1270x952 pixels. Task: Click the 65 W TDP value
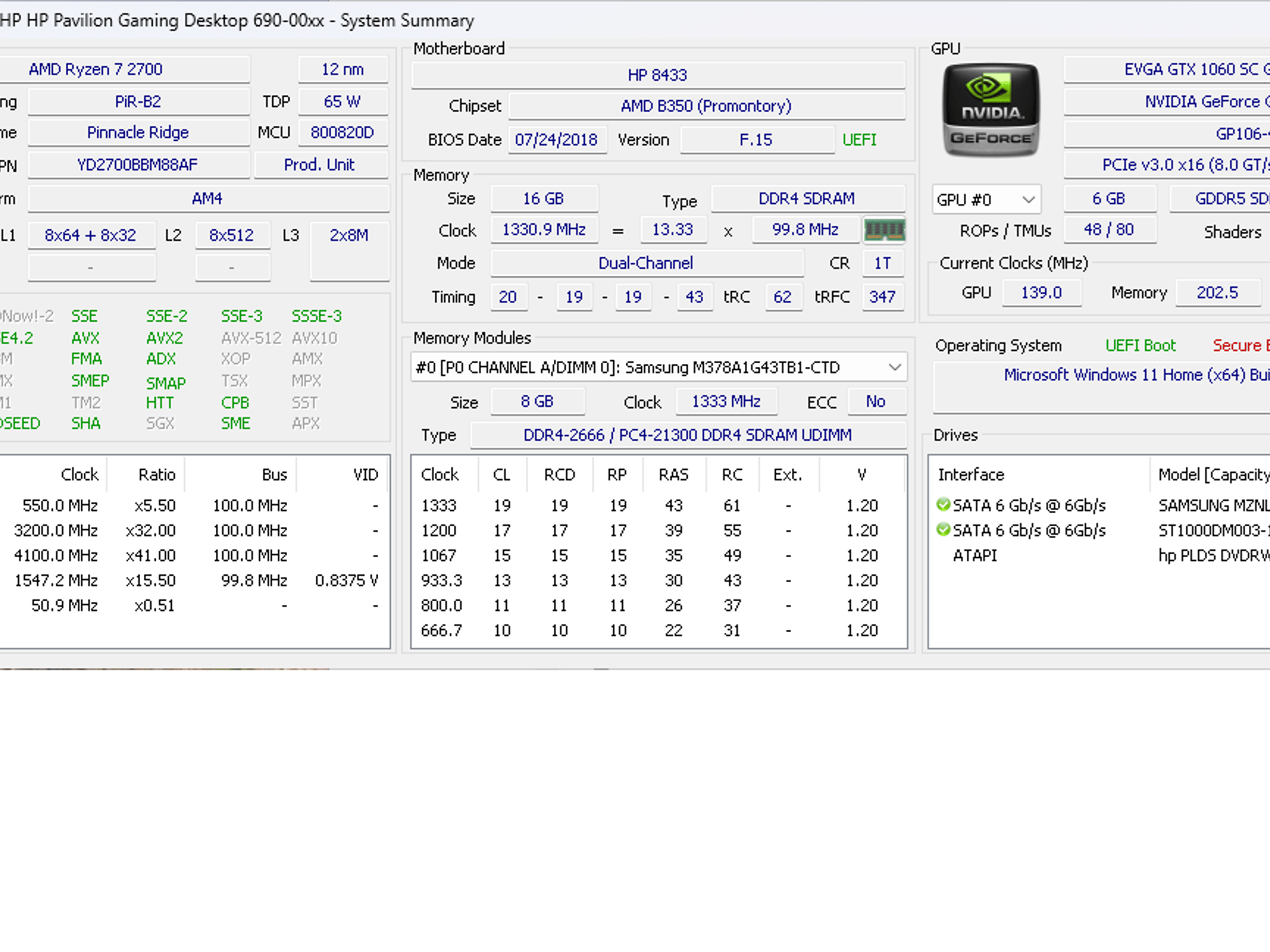tap(343, 102)
